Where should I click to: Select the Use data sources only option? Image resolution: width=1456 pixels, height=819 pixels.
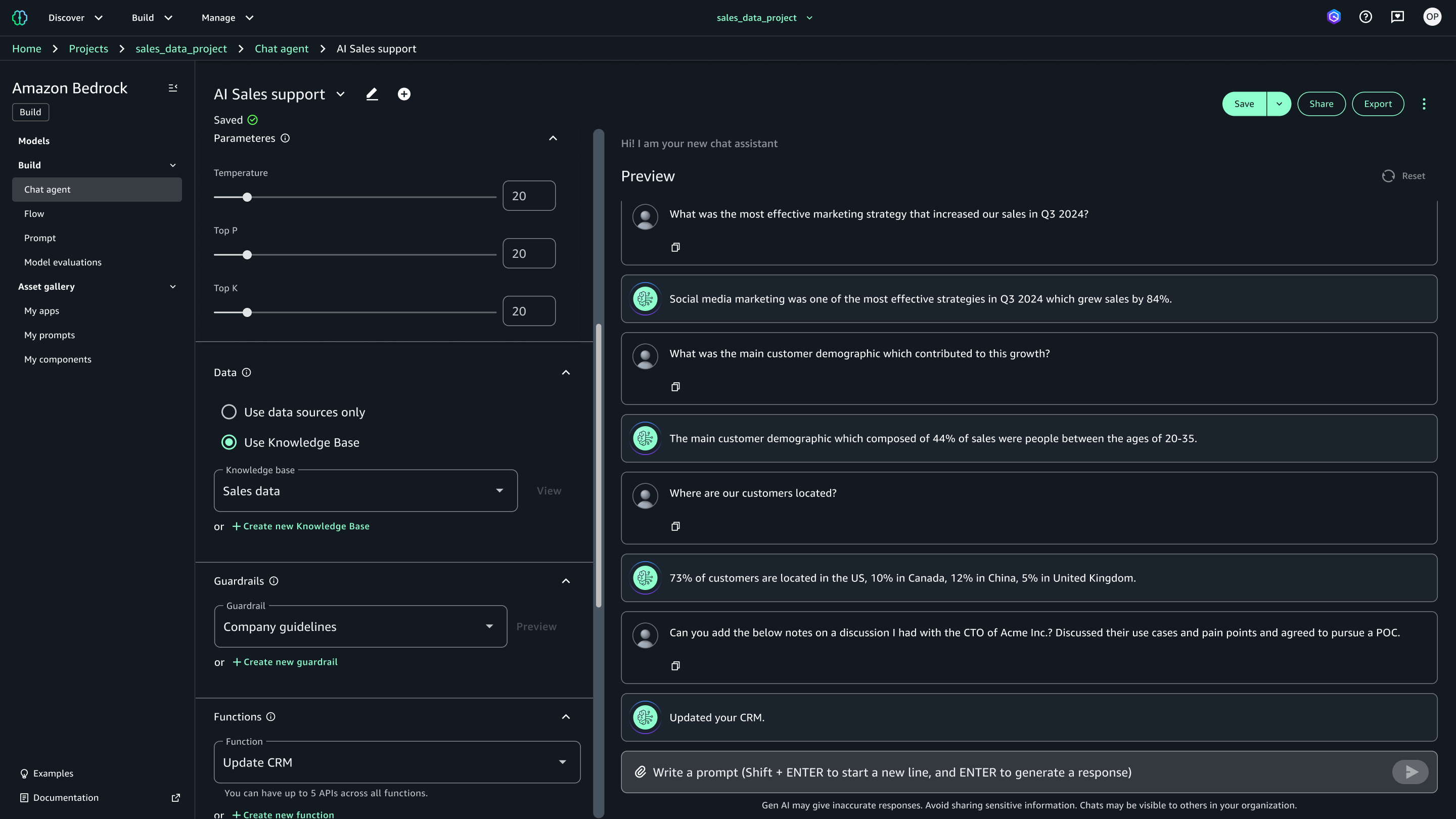click(229, 412)
